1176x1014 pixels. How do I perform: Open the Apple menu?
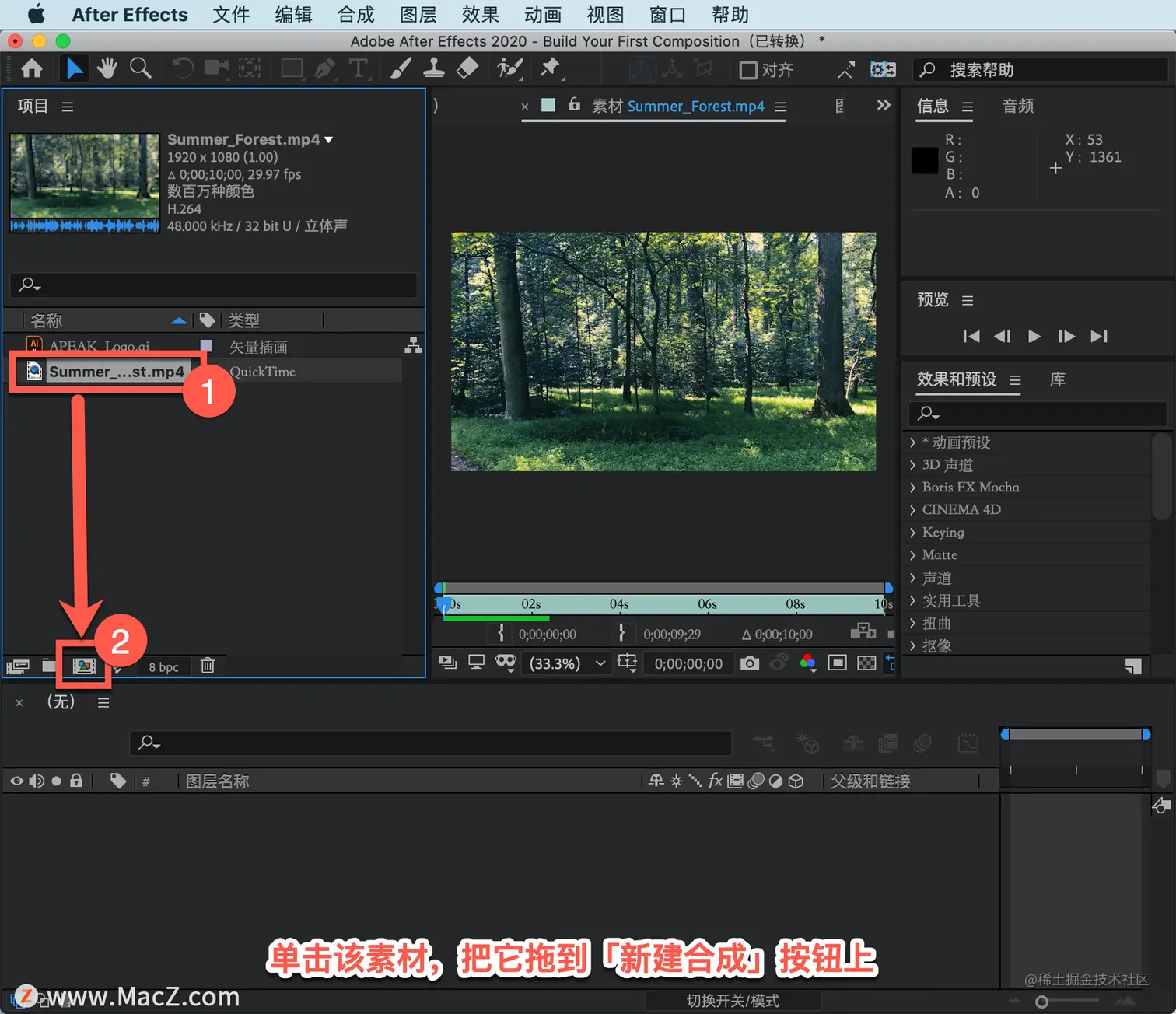click(x=36, y=15)
